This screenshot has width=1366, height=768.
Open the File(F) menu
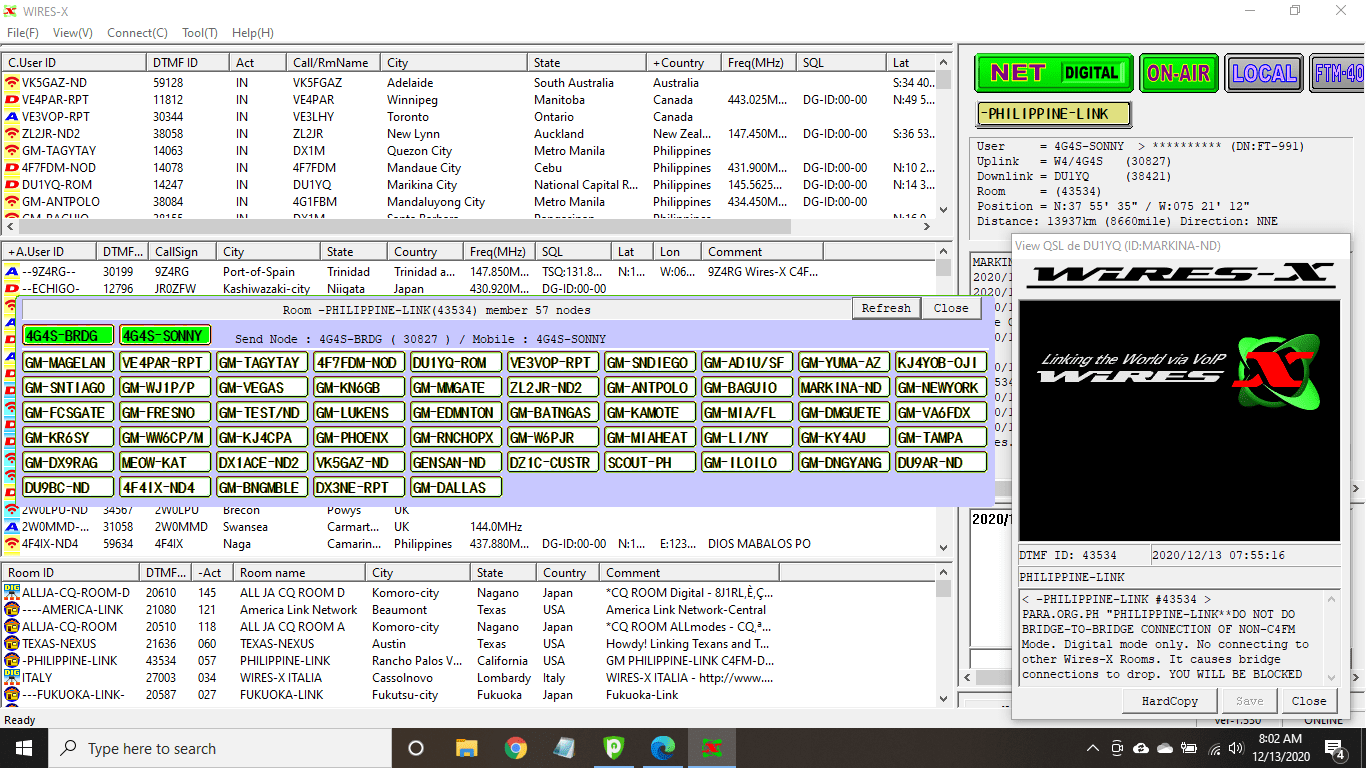point(23,33)
